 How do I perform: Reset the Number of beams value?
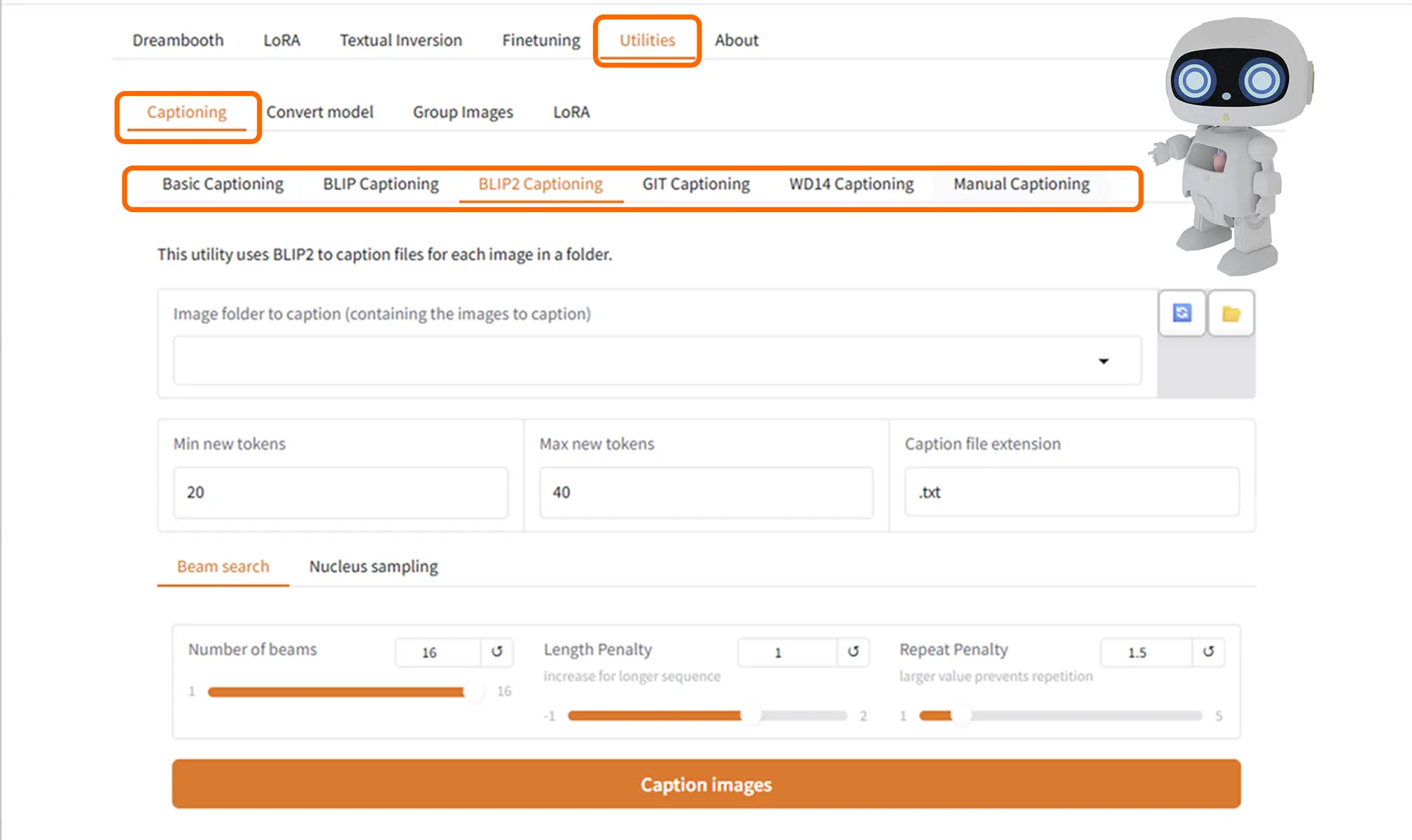tap(497, 652)
